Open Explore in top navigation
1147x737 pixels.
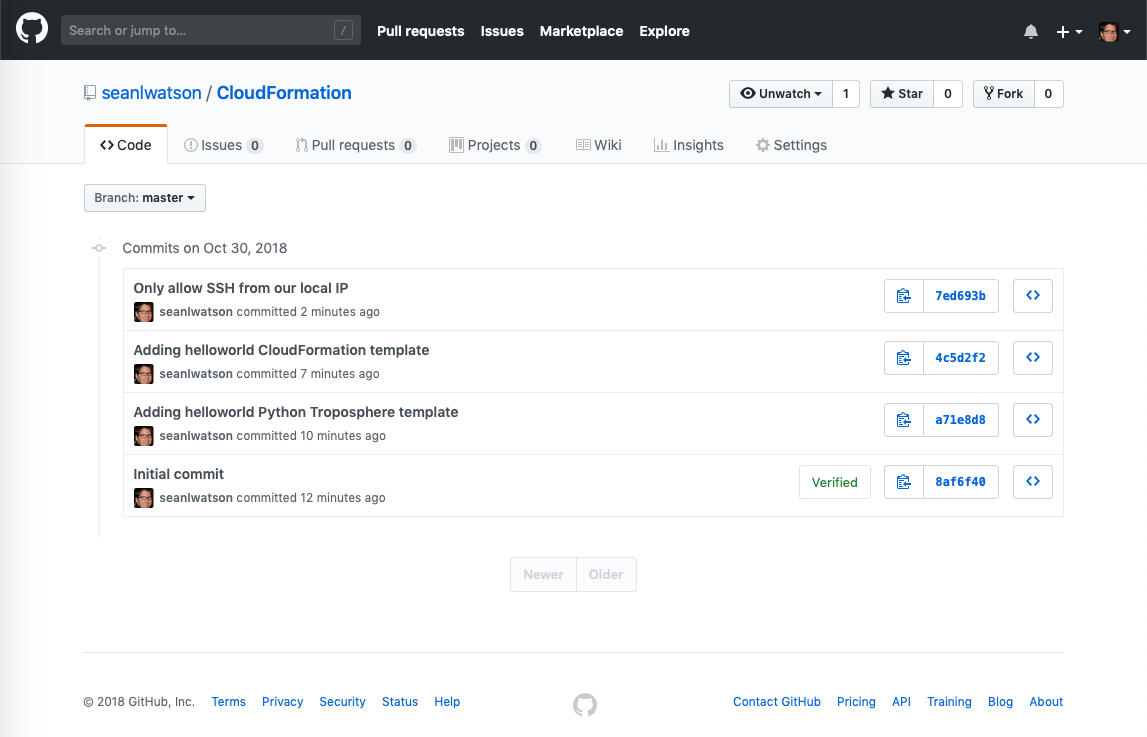(664, 31)
